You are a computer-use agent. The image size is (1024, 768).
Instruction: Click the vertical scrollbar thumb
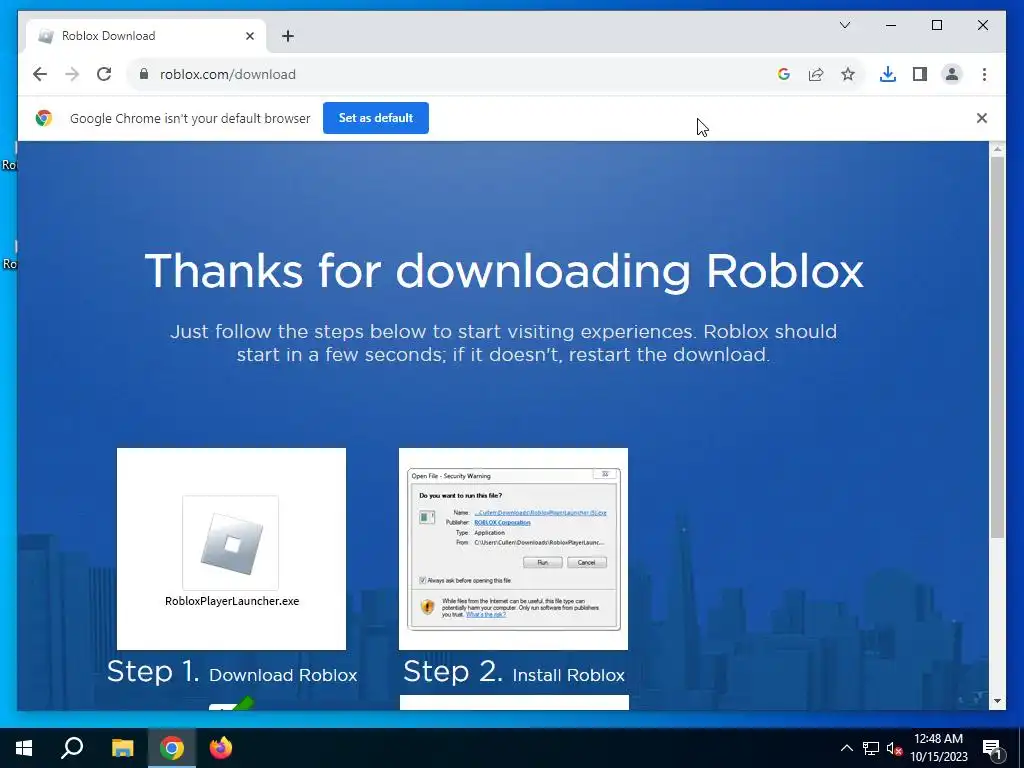[997, 347]
